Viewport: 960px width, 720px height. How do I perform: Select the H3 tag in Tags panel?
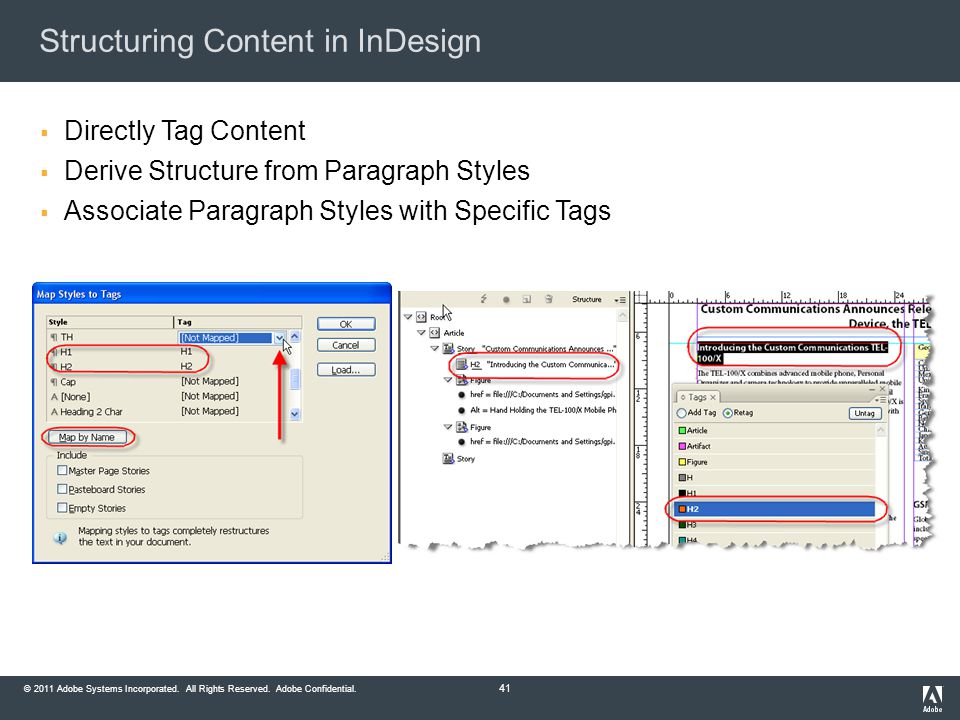(x=776, y=525)
